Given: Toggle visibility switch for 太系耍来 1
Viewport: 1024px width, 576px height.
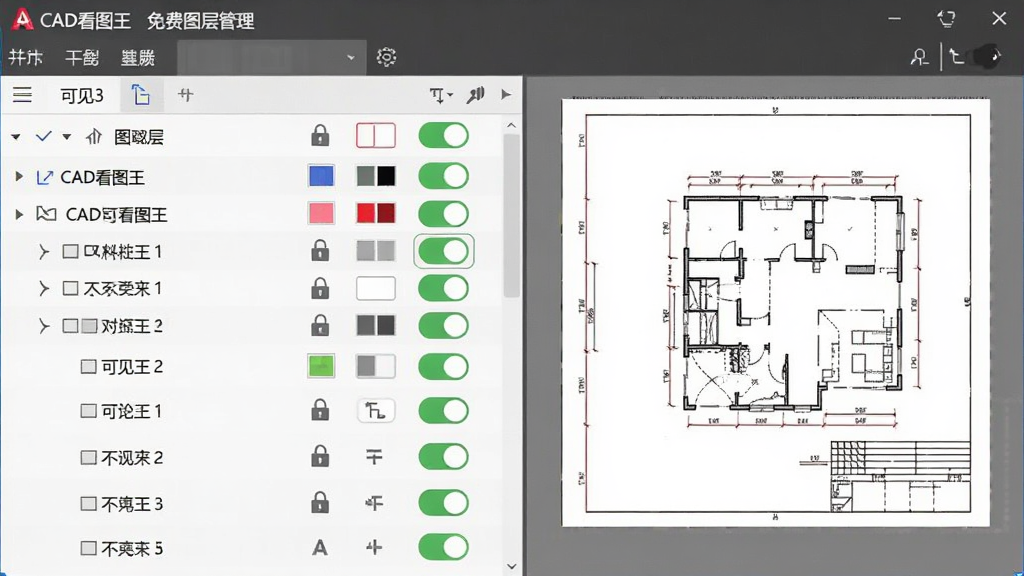Looking at the screenshot, I should (443, 288).
